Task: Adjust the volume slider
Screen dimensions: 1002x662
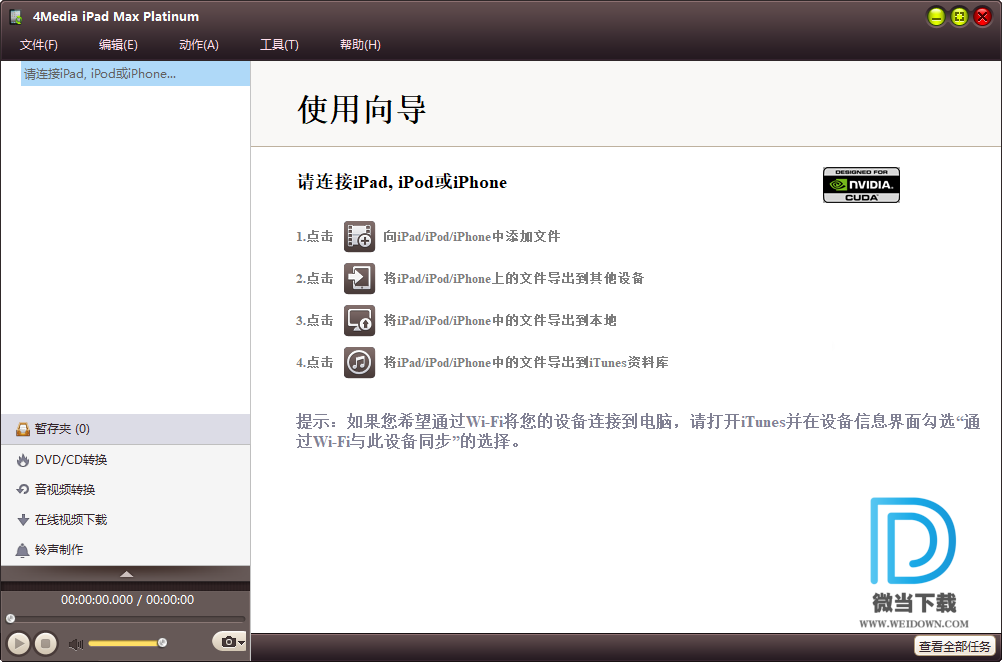Action: click(x=127, y=643)
